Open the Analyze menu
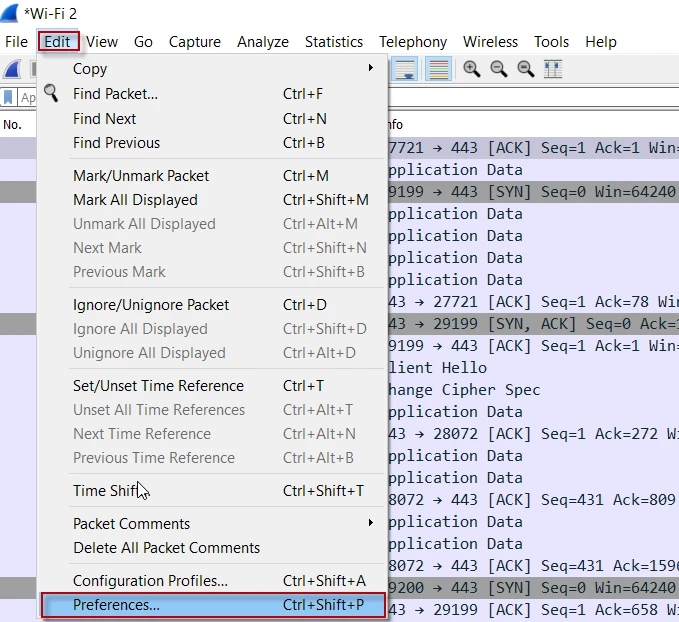679x622 pixels. pos(262,42)
